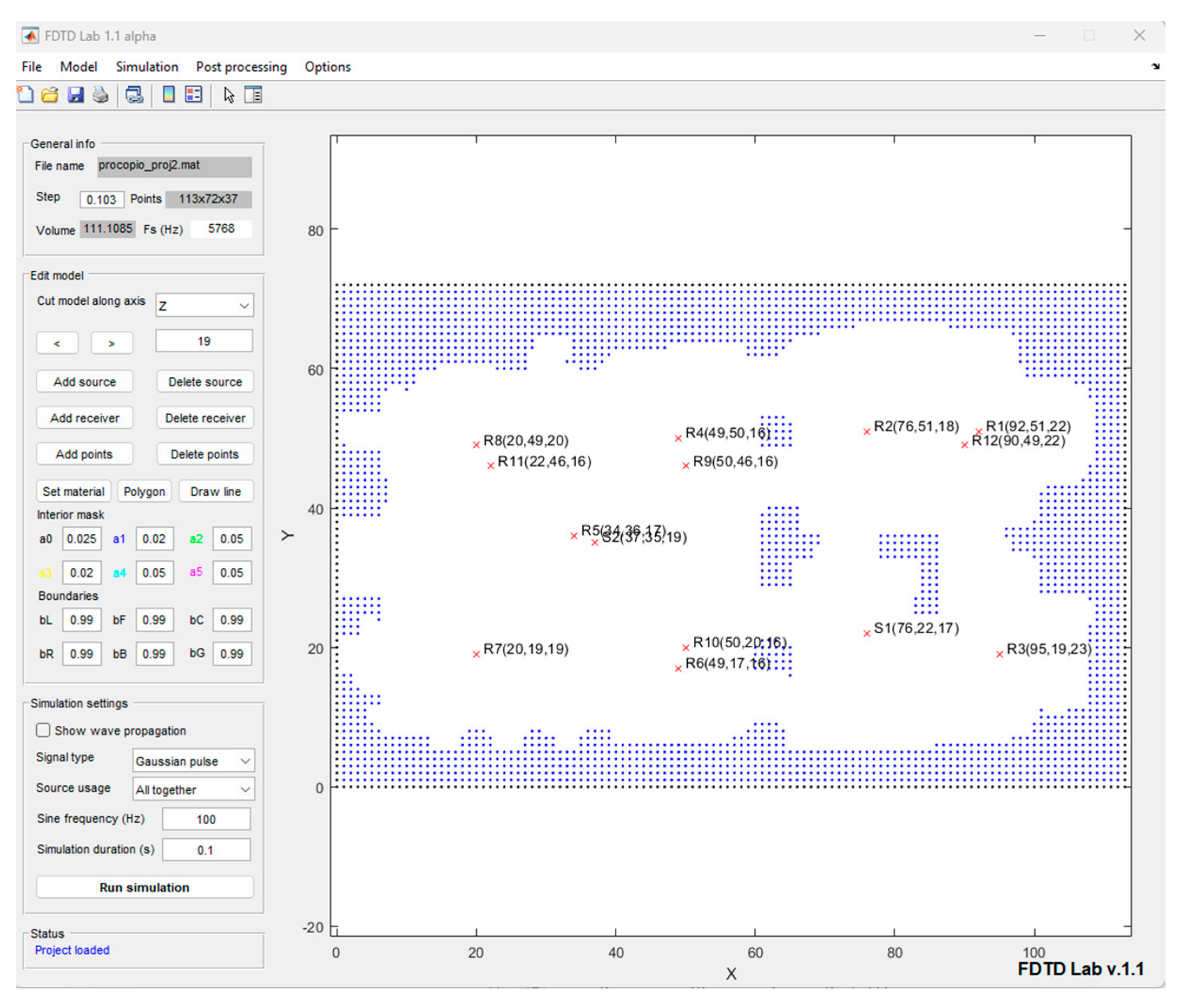Open the Simulation menu

(146, 66)
